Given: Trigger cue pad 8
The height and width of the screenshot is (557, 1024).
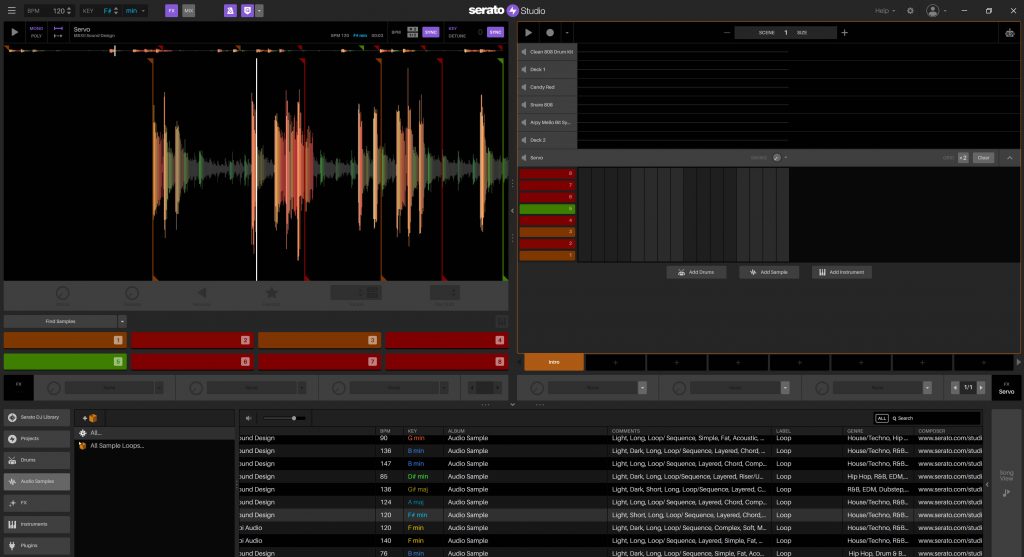Looking at the screenshot, I should 446,361.
